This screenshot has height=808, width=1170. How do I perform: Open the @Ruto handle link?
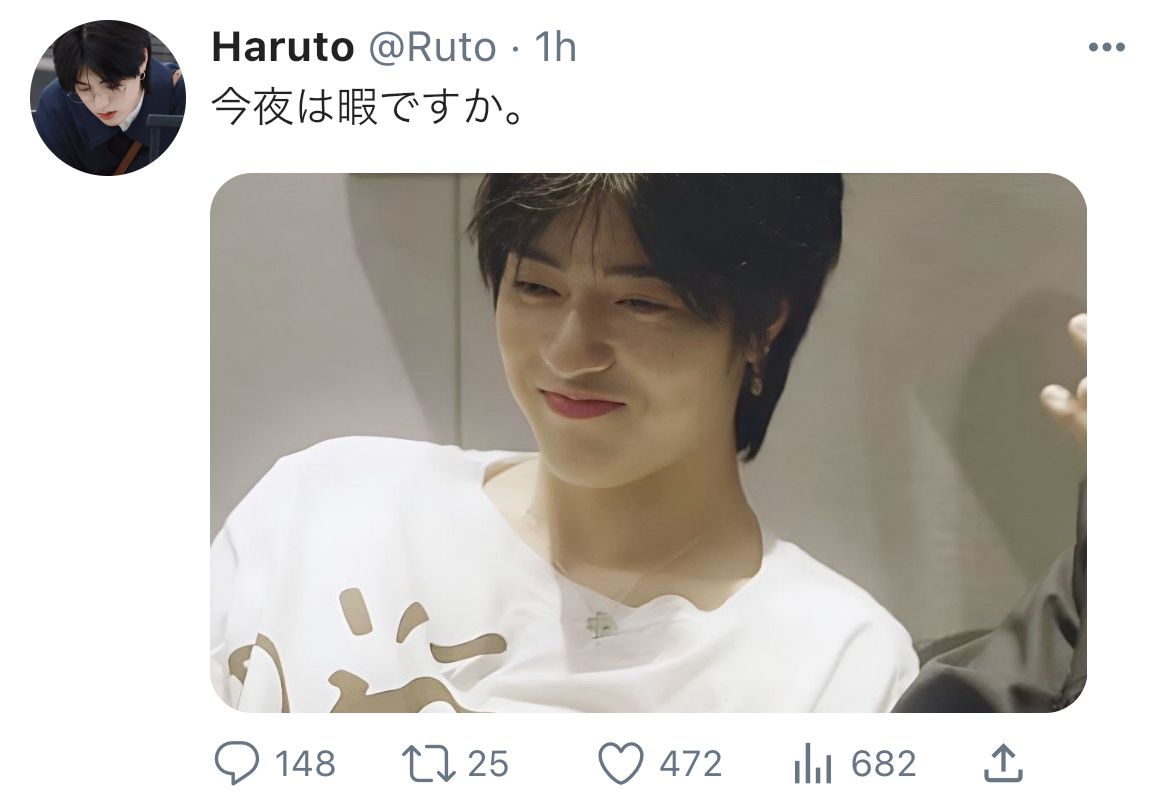433,48
